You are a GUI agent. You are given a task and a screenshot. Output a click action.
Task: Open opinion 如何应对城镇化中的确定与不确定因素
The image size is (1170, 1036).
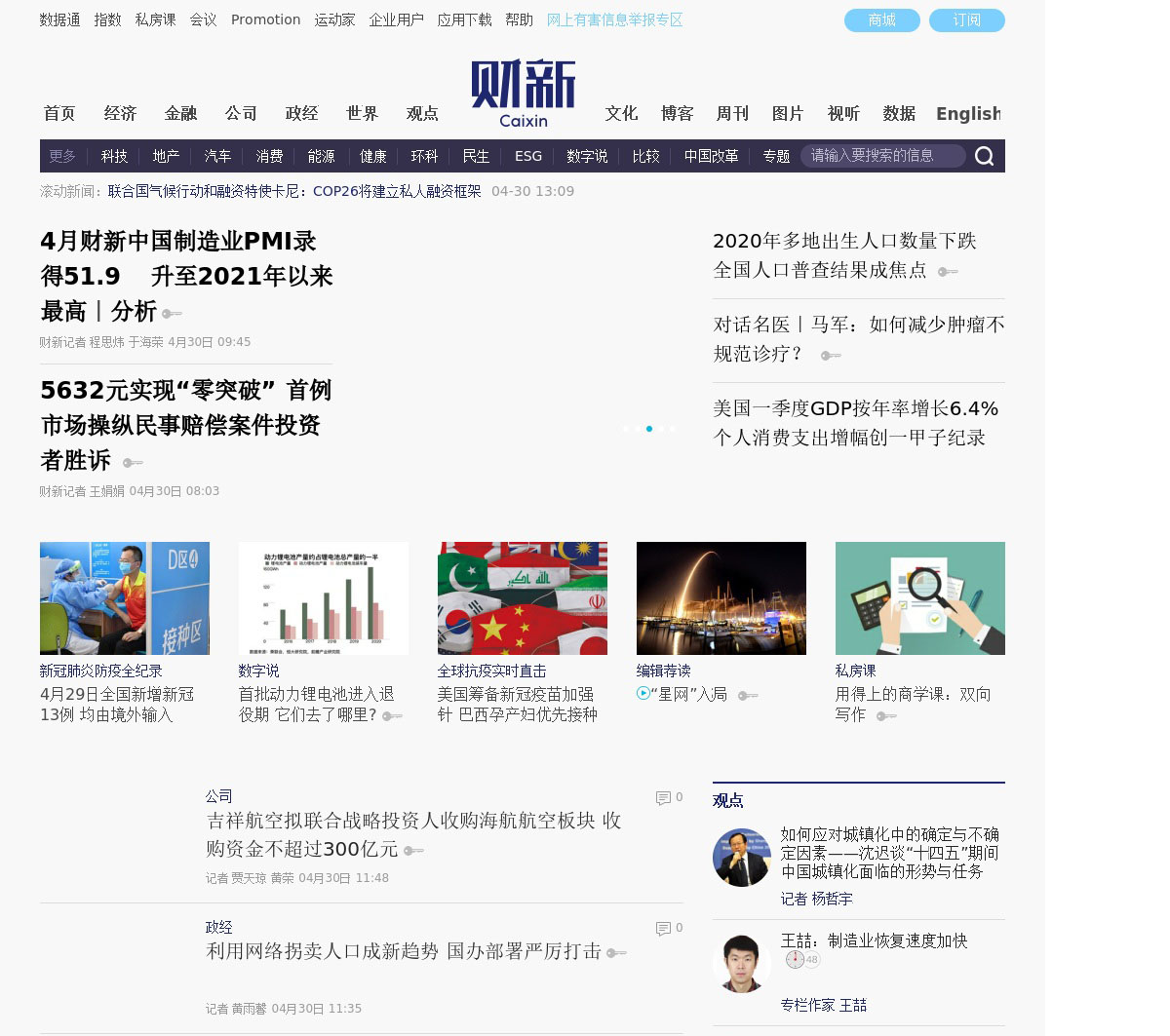[x=890, y=853]
